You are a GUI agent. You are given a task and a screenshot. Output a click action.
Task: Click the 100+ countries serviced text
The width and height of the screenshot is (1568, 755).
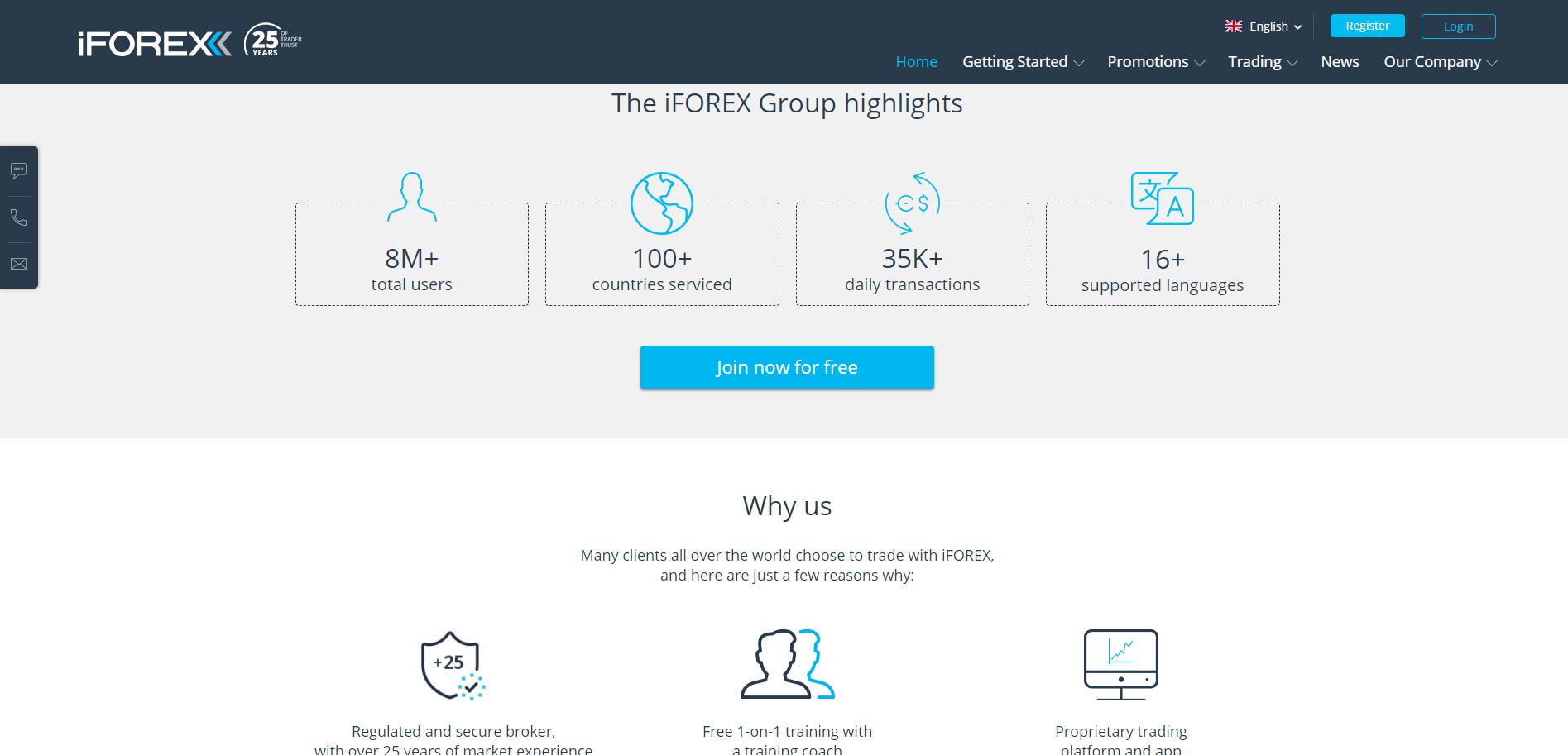coord(662,270)
